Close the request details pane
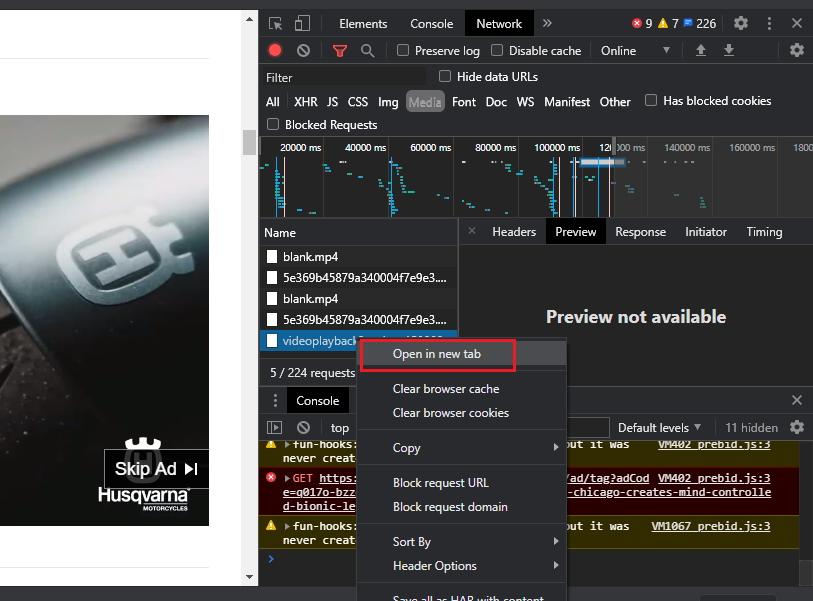This screenshot has height=601, width=813. coord(472,231)
